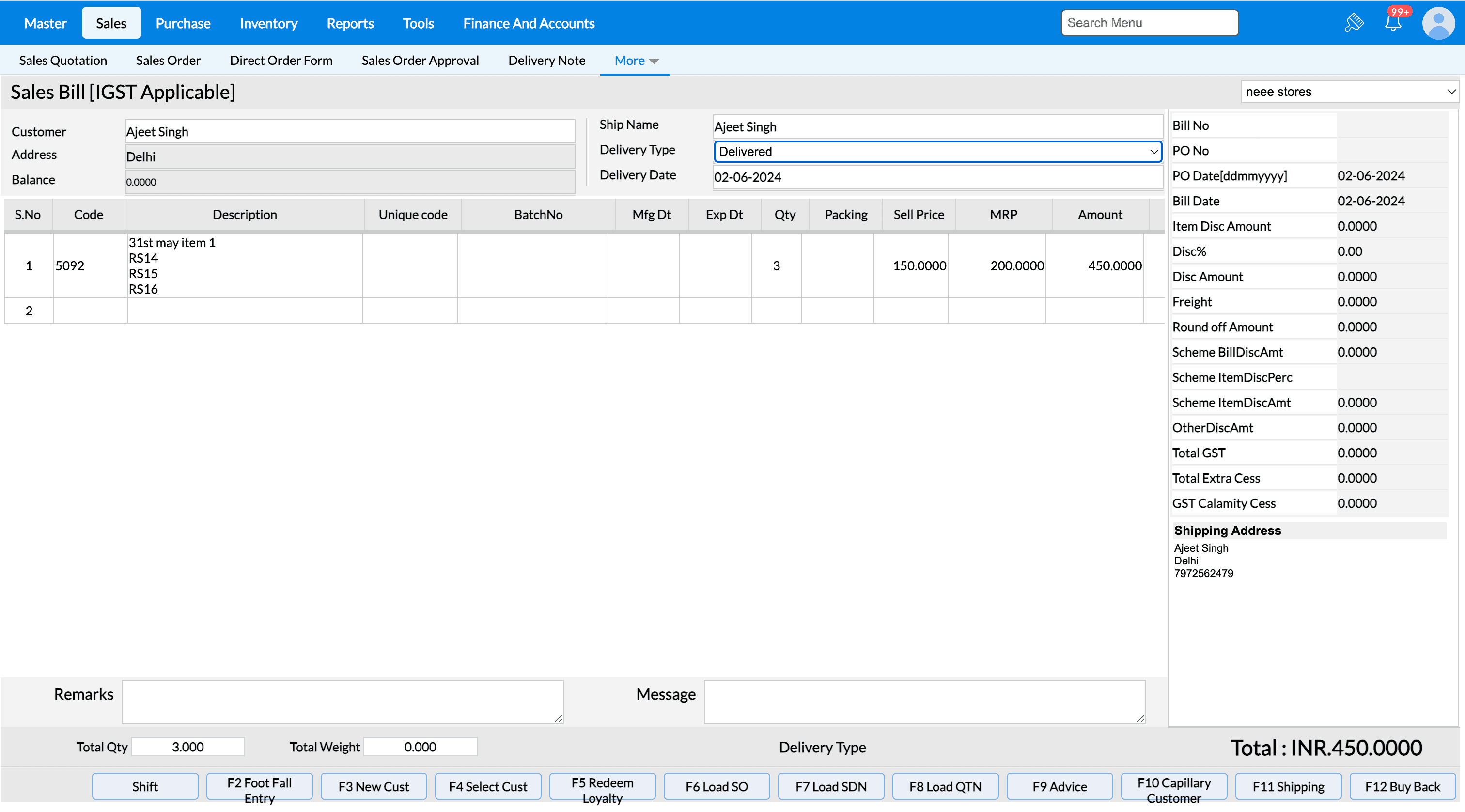This screenshot has width=1465, height=812.
Task: Click the pin icon in the header
Action: coord(1354,23)
